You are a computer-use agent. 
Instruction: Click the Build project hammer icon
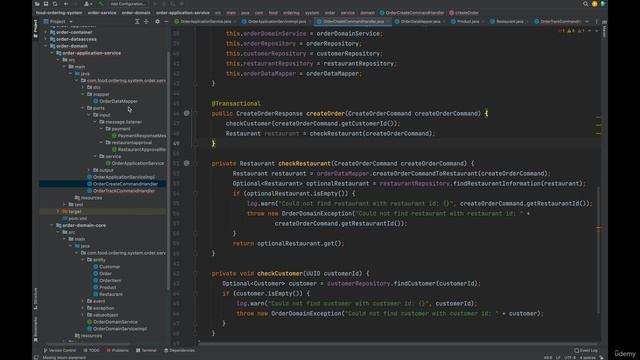pos(101,4)
